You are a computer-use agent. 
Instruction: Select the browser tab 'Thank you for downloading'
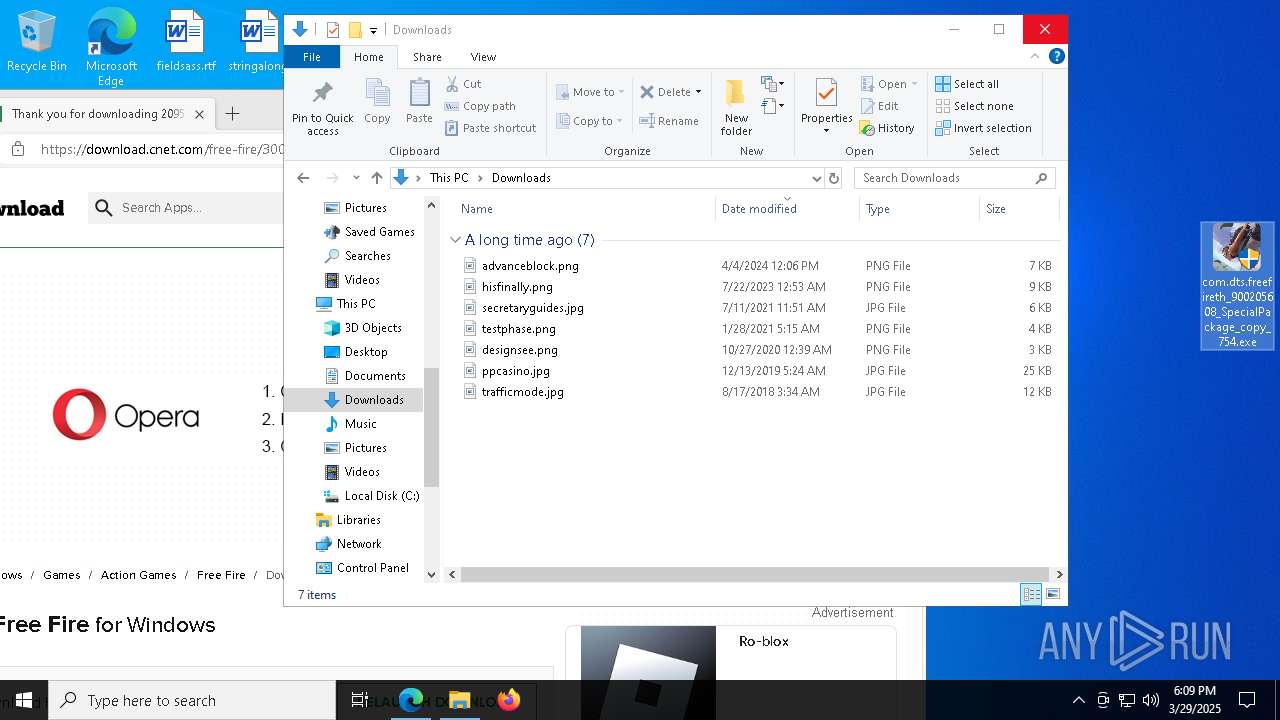(x=98, y=114)
